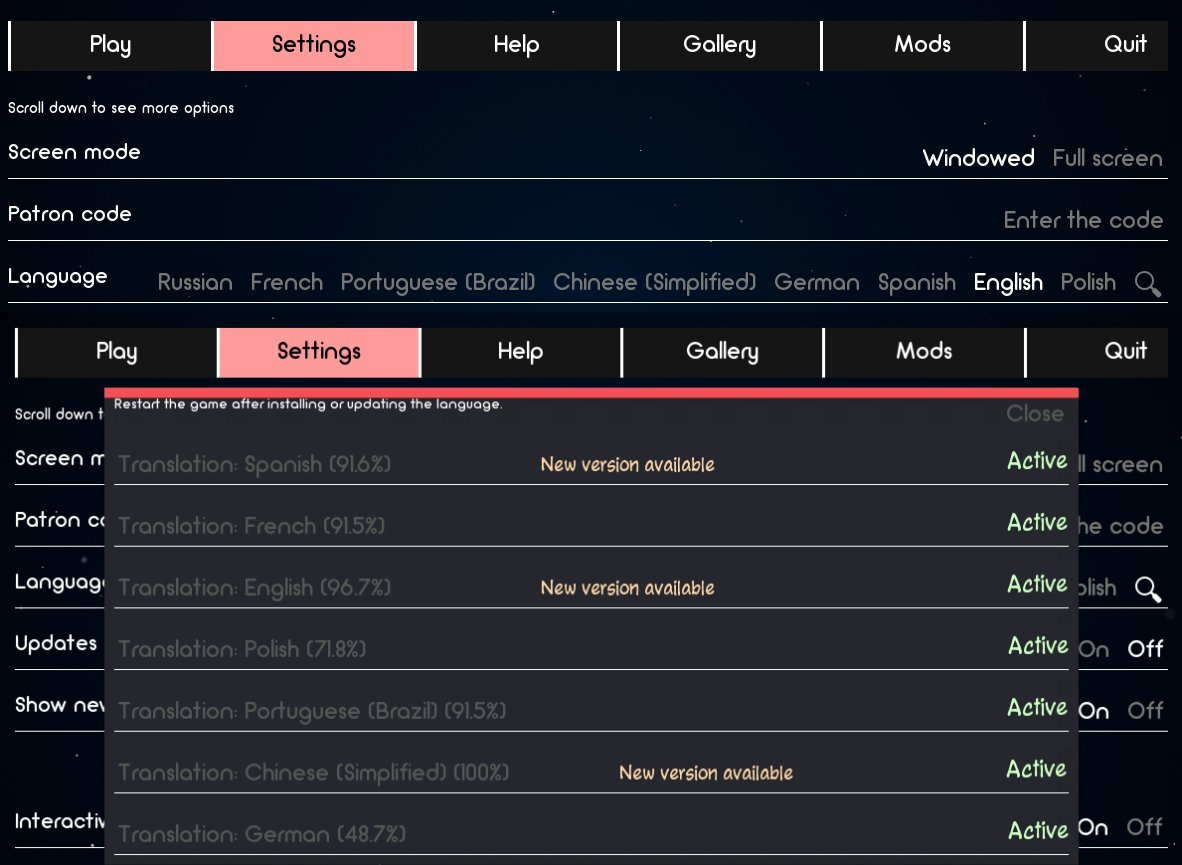
Task: Open the Gallery tab on the translation dialog screen
Action: tap(722, 352)
